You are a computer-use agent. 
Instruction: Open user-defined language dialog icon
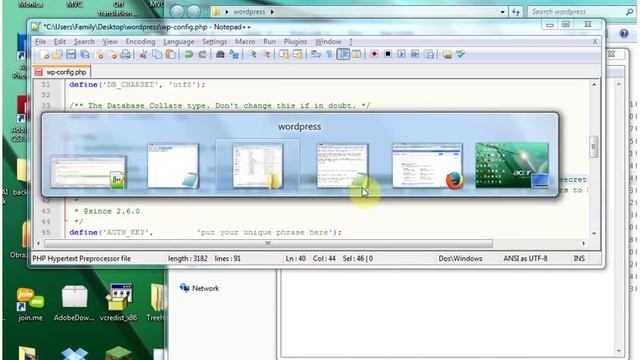click(x=356, y=54)
